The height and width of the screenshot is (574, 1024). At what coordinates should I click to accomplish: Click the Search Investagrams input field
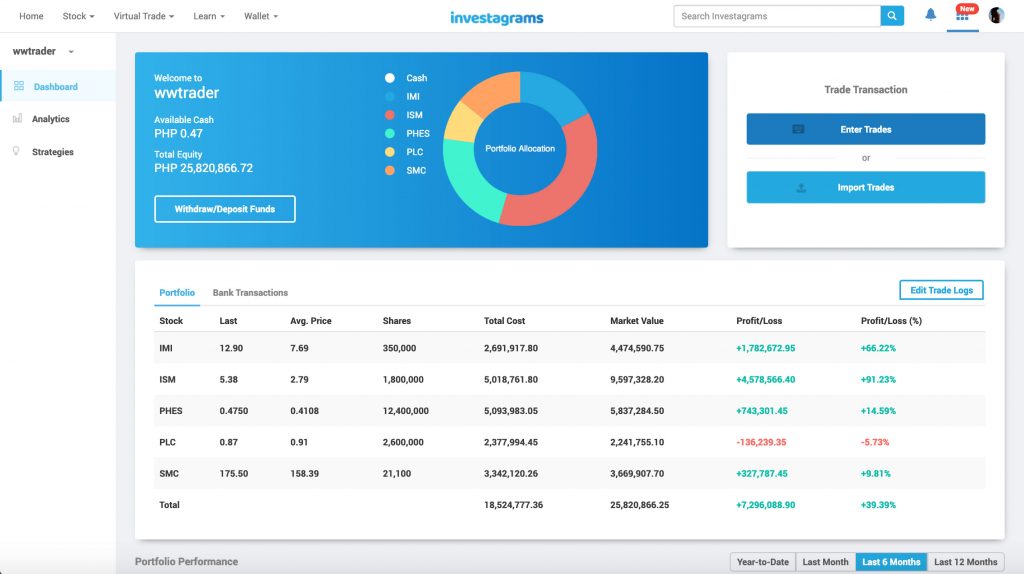click(x=776, y=16)
